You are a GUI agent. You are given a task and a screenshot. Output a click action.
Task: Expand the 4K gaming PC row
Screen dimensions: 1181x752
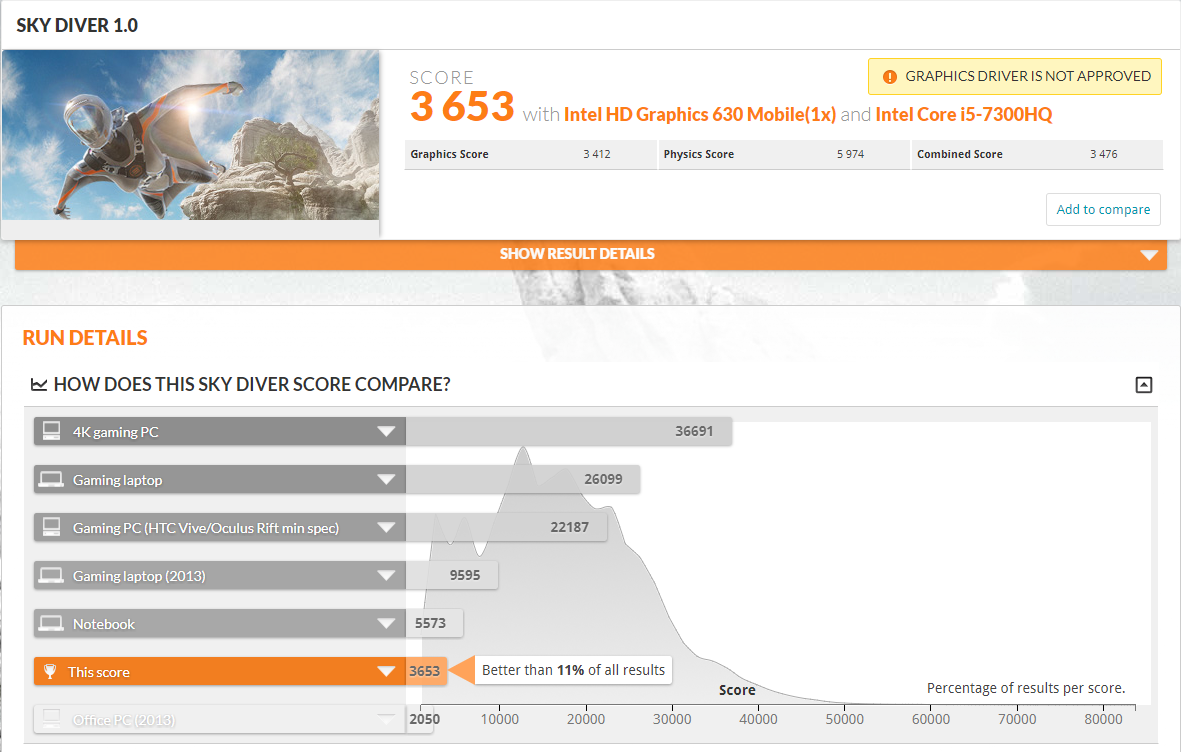[x=386, y=432]
